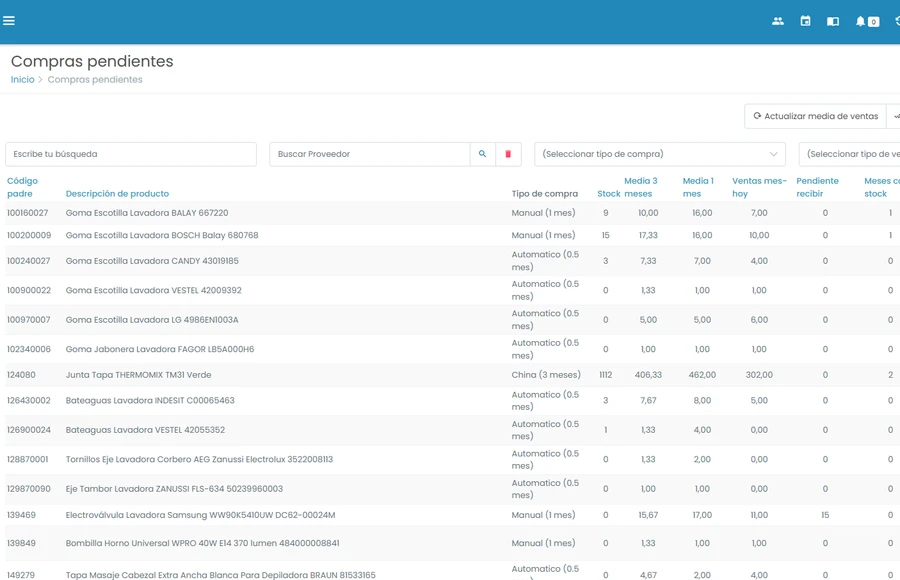900x580 pixels.
Task: Sort by Ventas mes-hoy column
Action: point(759,187)
